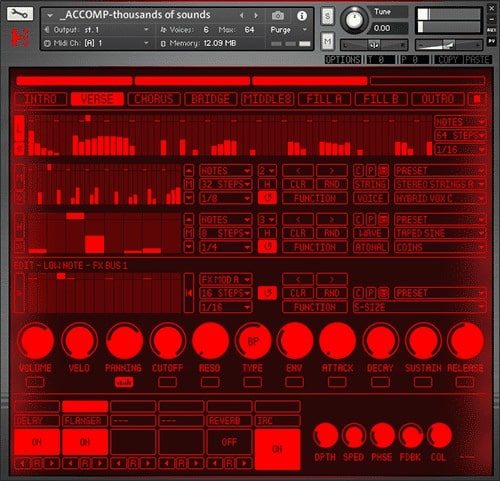This screenshot has width=500, height=481.
Task: Open the instrument info icon
Action: click(302, 15)
